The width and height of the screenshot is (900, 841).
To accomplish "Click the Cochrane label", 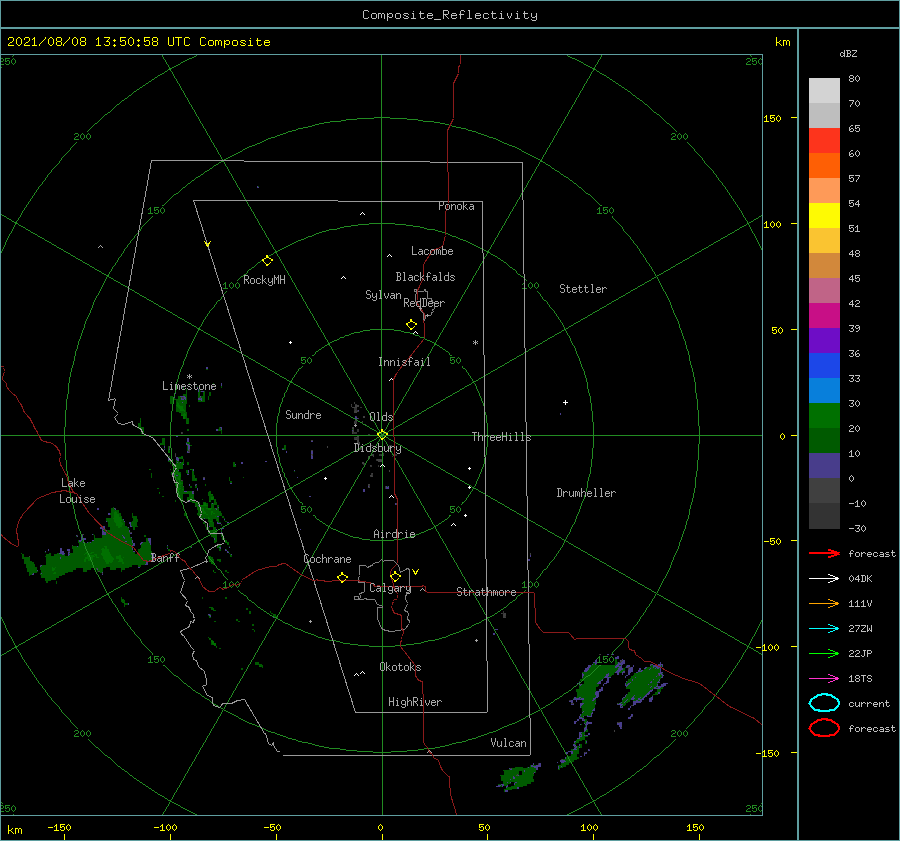I will coord(327,559).
